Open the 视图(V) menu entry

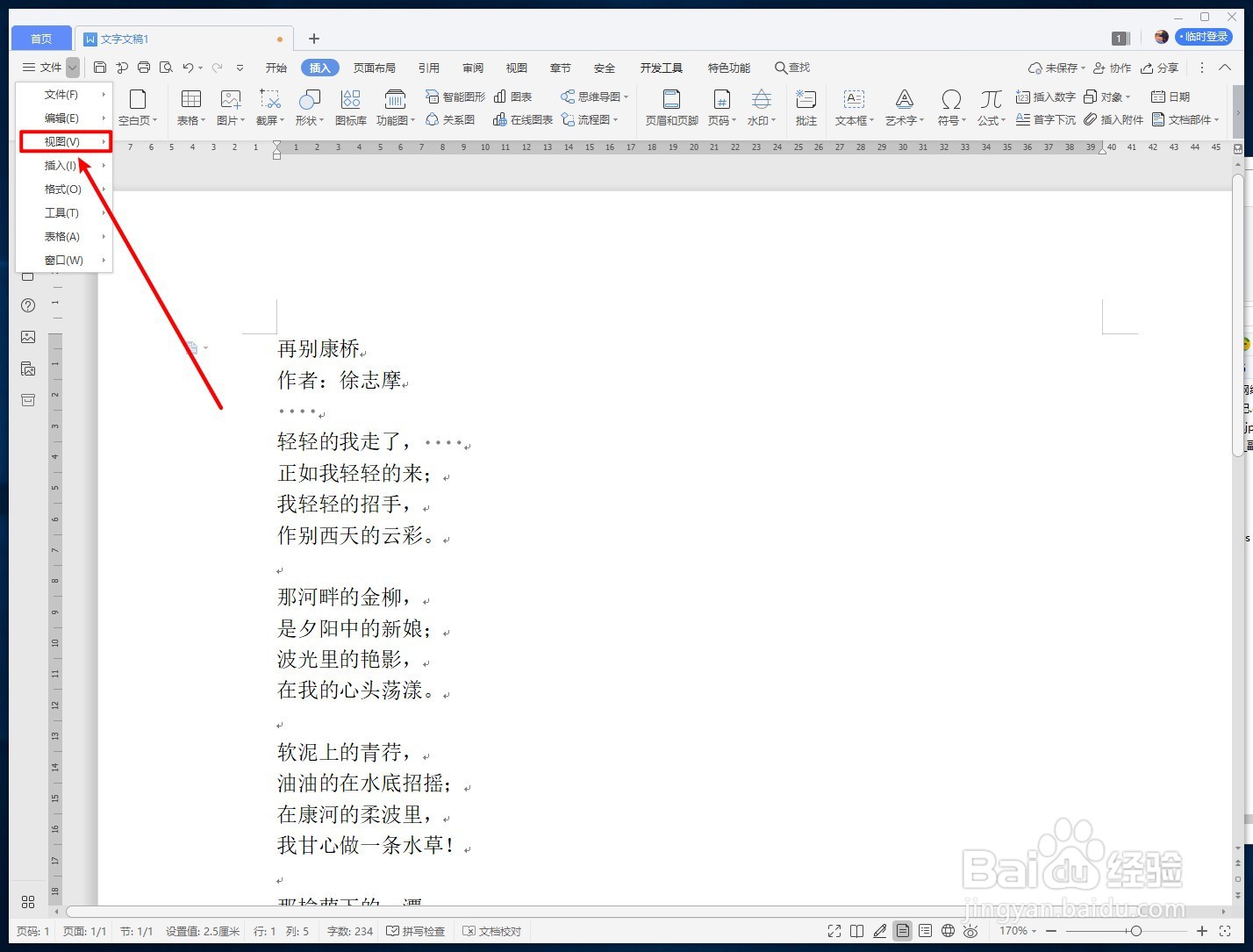[x=61, y=141]
